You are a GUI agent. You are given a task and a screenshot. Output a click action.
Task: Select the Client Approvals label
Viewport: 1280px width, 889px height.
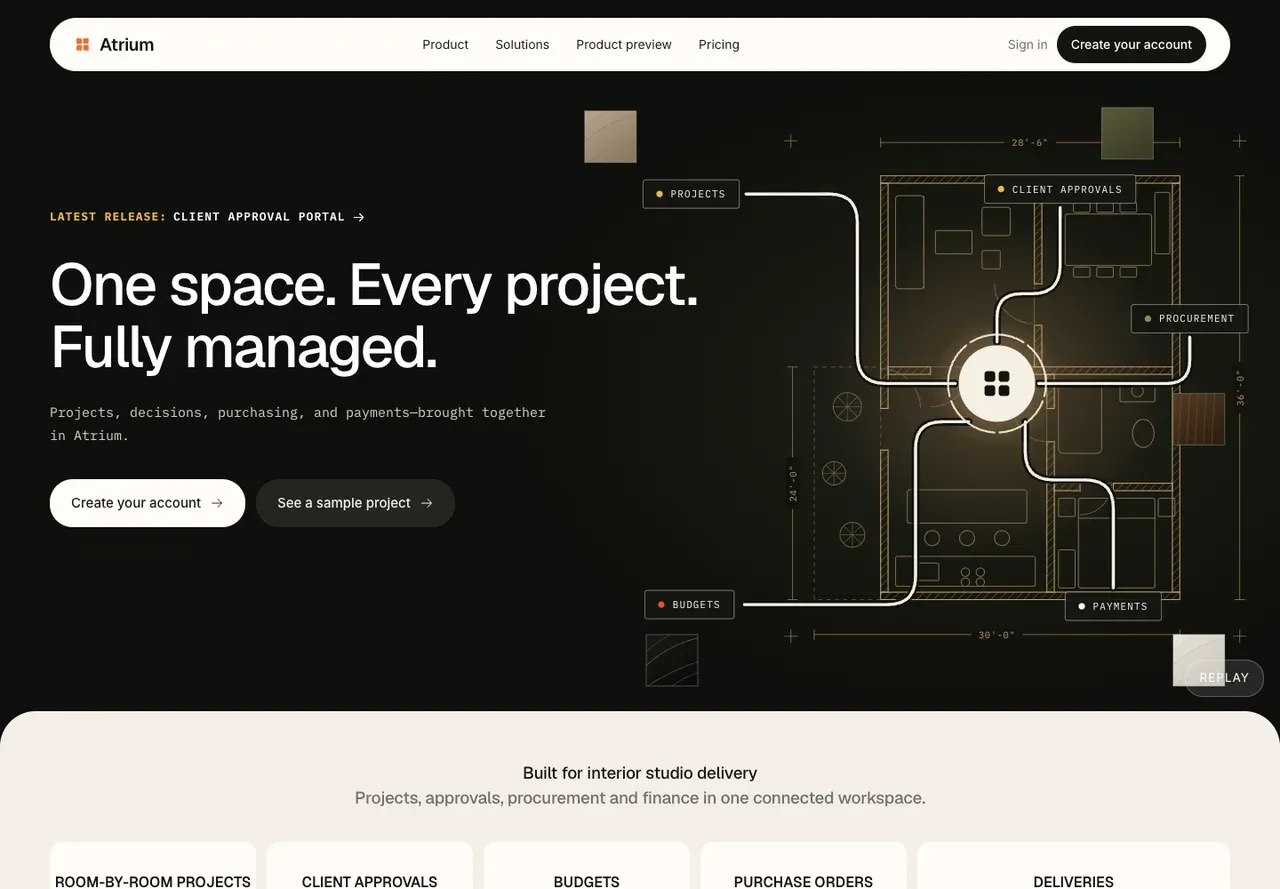tap(1060, 189)
